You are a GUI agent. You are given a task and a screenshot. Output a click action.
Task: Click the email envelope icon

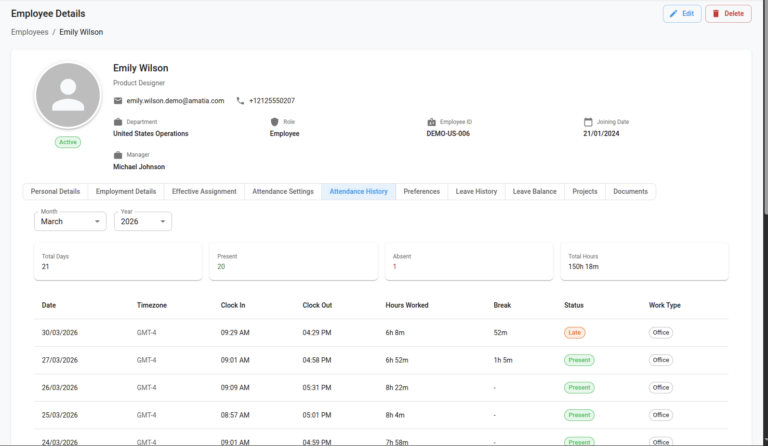(x=118, y=101)
